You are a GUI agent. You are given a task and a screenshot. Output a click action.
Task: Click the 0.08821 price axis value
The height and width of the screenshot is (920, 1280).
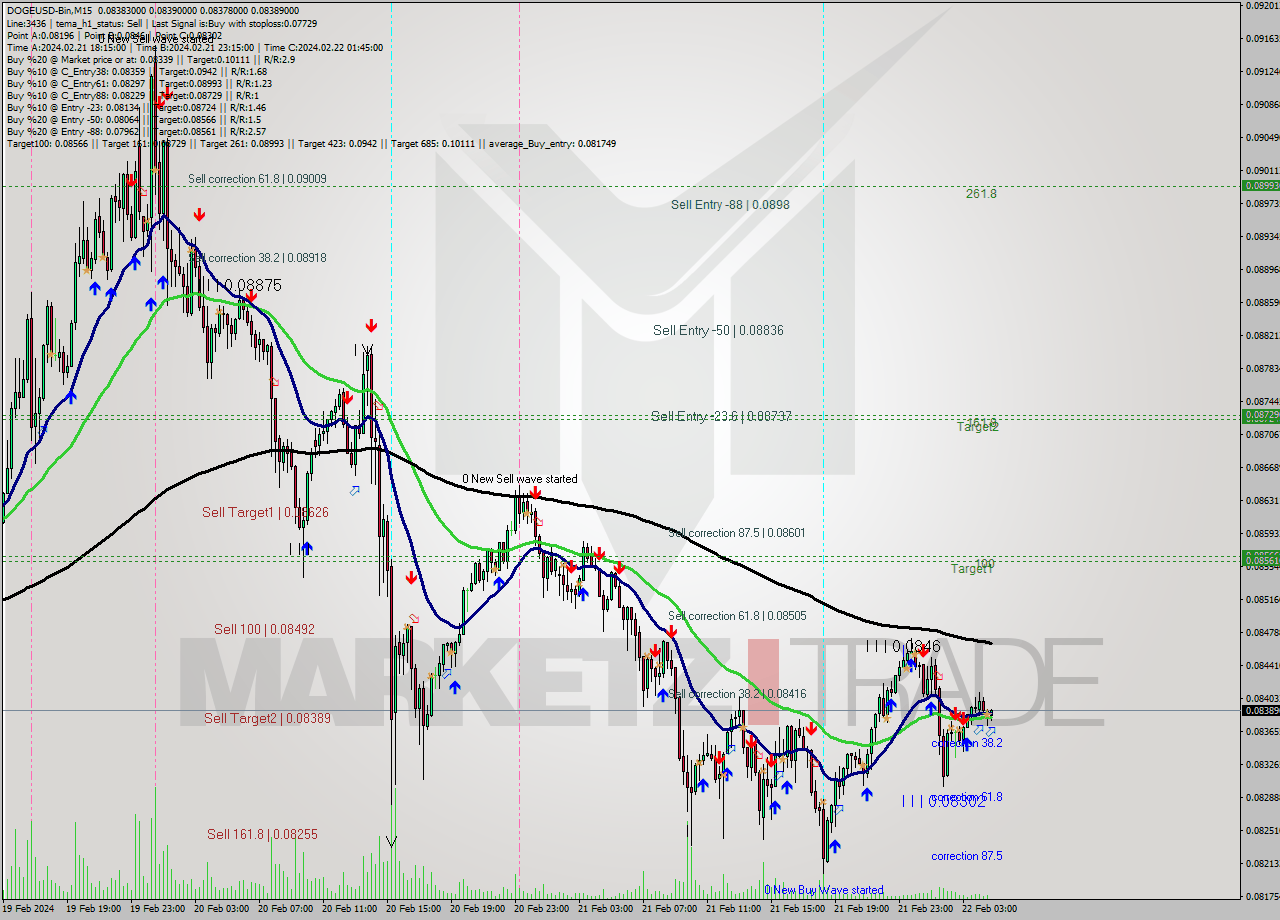click(x=1261, y=335)
